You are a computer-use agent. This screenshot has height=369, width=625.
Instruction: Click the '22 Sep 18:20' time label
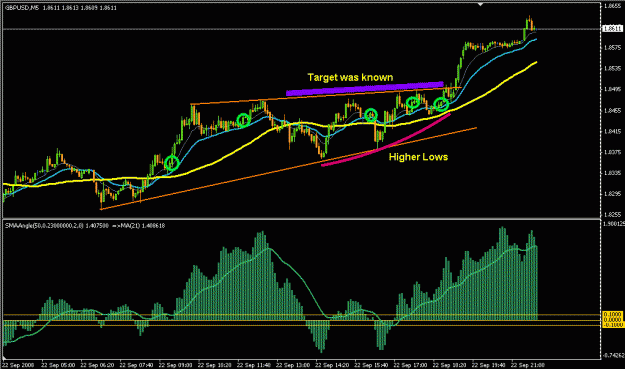coord(449,365)
